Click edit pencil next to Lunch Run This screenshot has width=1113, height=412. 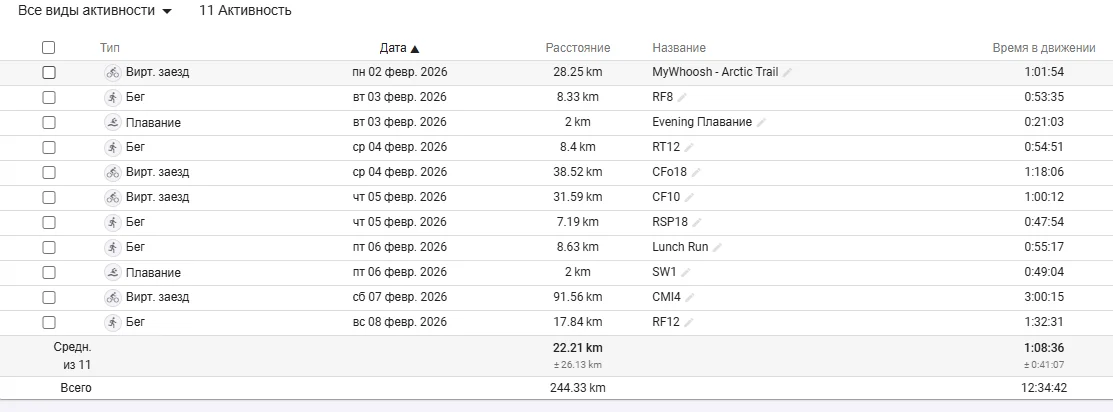[718, 247]
